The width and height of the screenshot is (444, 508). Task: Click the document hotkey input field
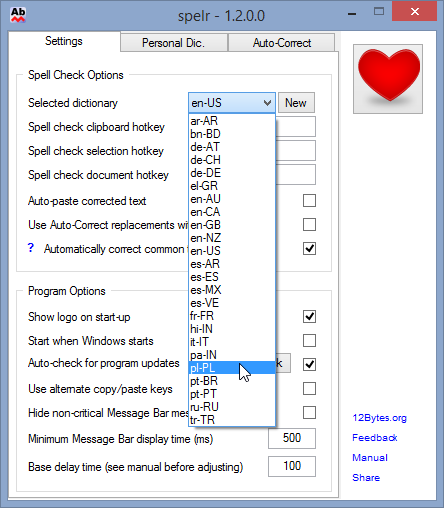pos(296,175)
